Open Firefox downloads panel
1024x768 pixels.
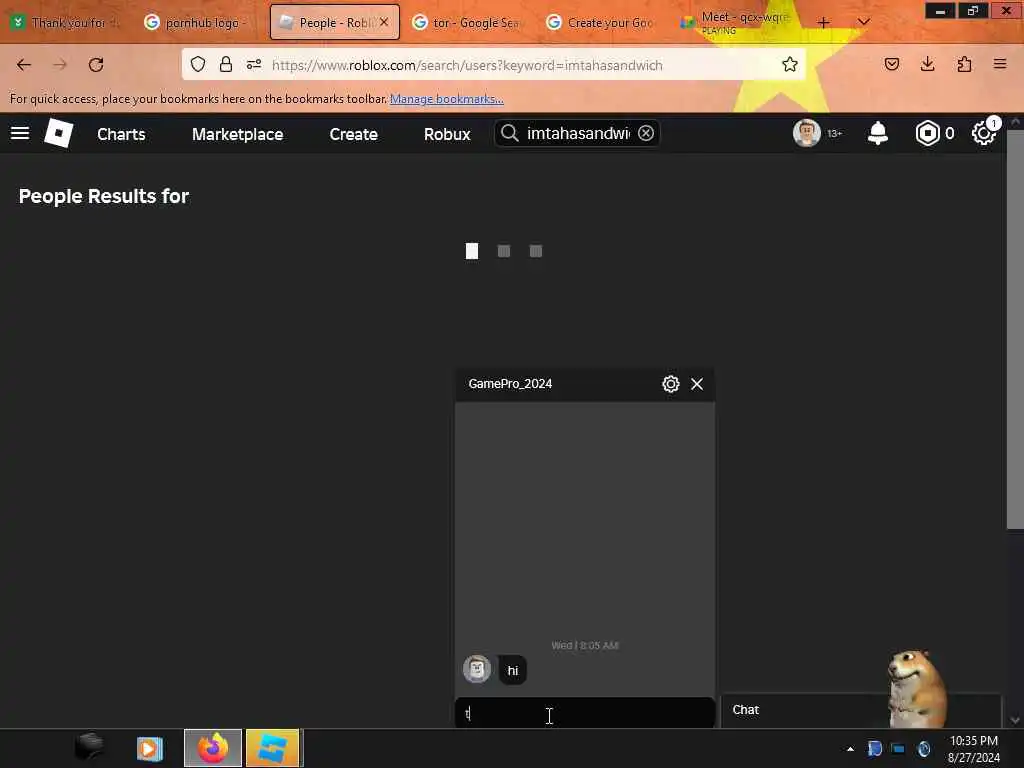click(927, 64)
